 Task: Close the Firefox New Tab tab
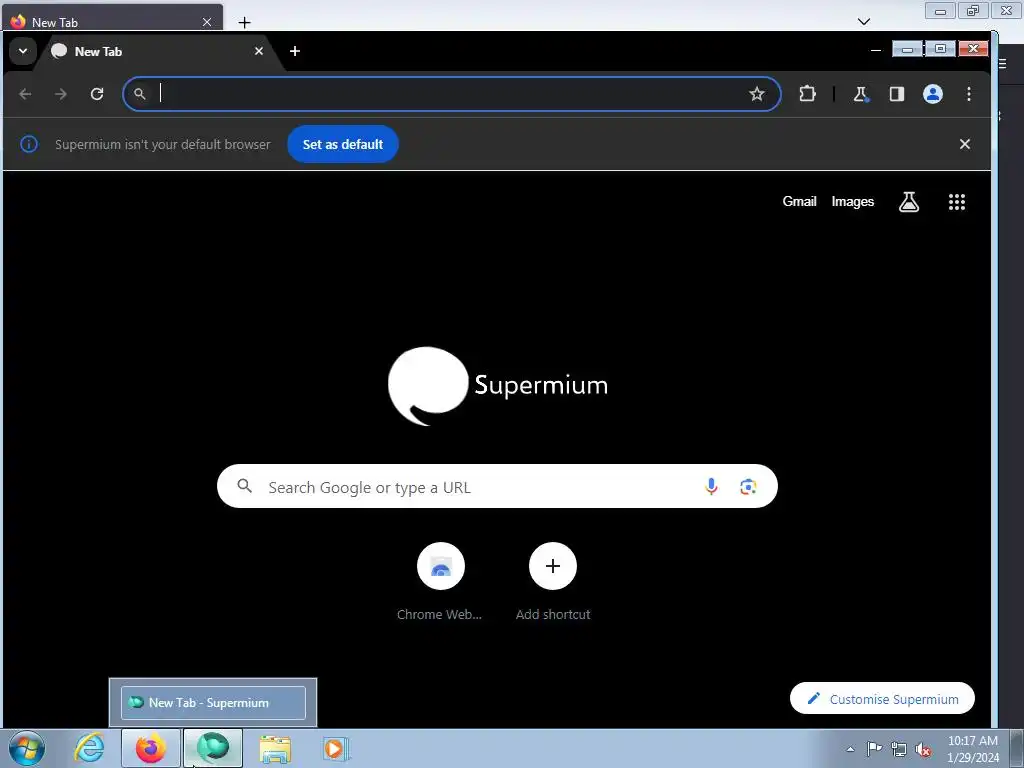pyautogui.click(x=207, y=22)
